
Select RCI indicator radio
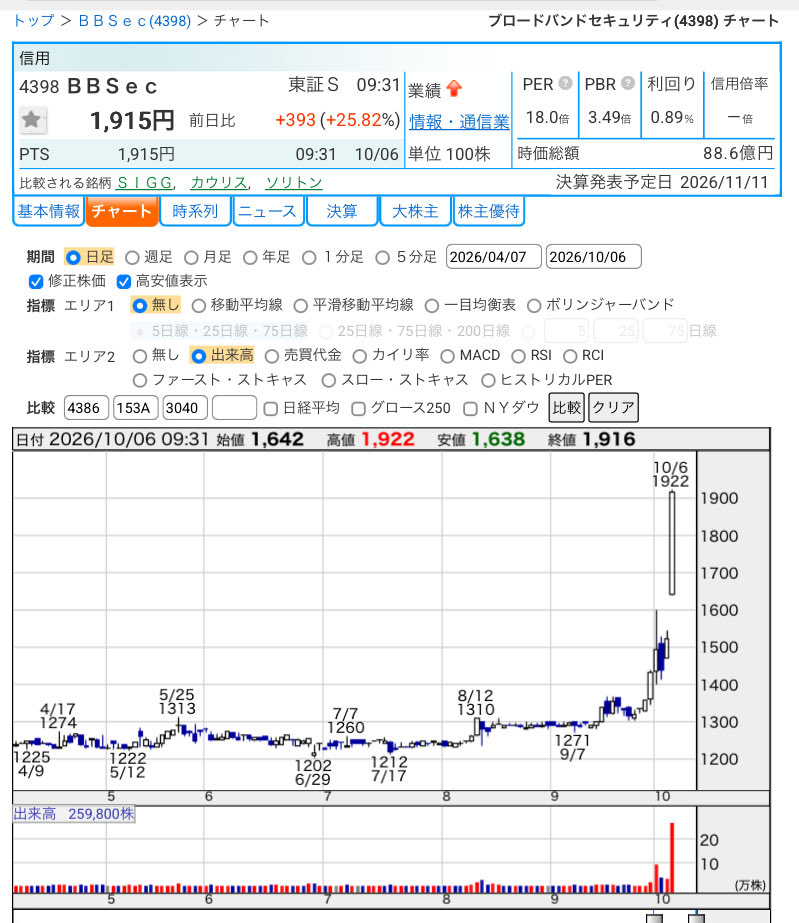[x=569, y=356]
